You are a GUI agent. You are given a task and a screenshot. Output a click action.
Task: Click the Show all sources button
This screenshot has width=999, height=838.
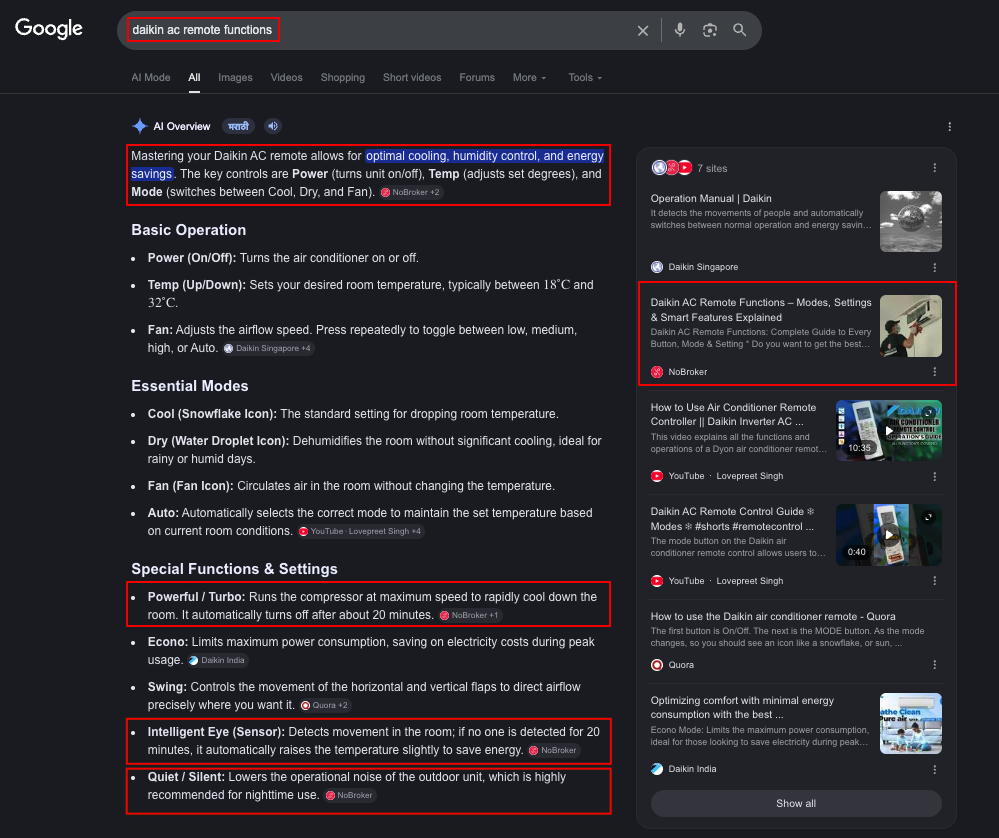(x=796, y=804)
